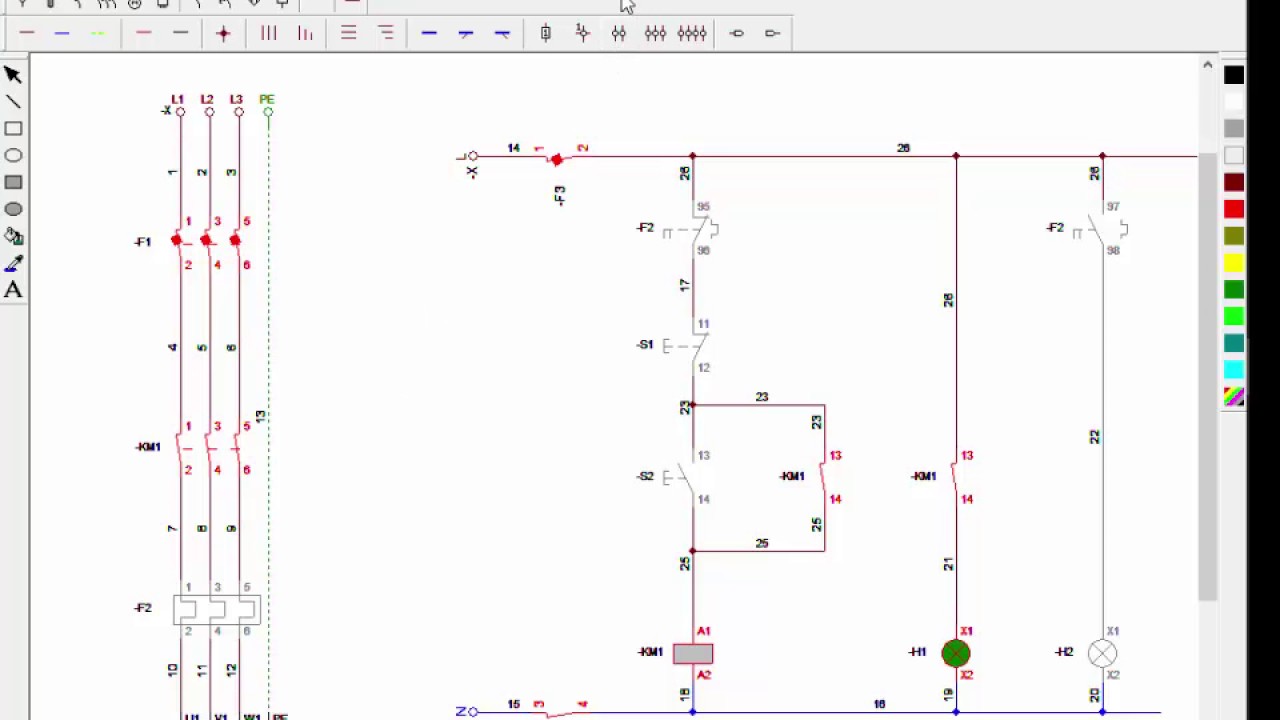
Task: Pick the bright red color swatch
Action: point(1234,209)
